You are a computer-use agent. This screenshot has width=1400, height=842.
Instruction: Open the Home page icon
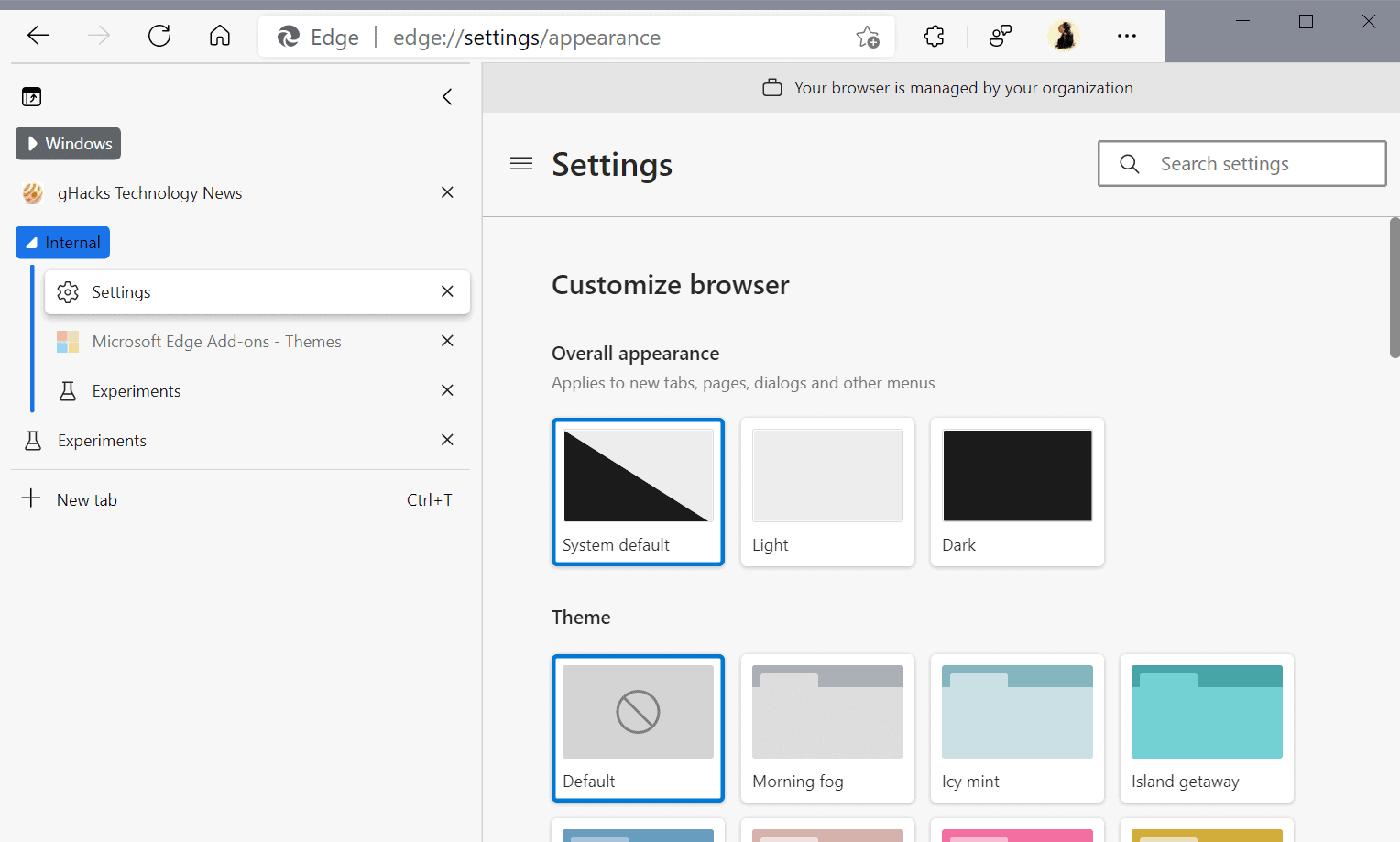tap(220, 36)
